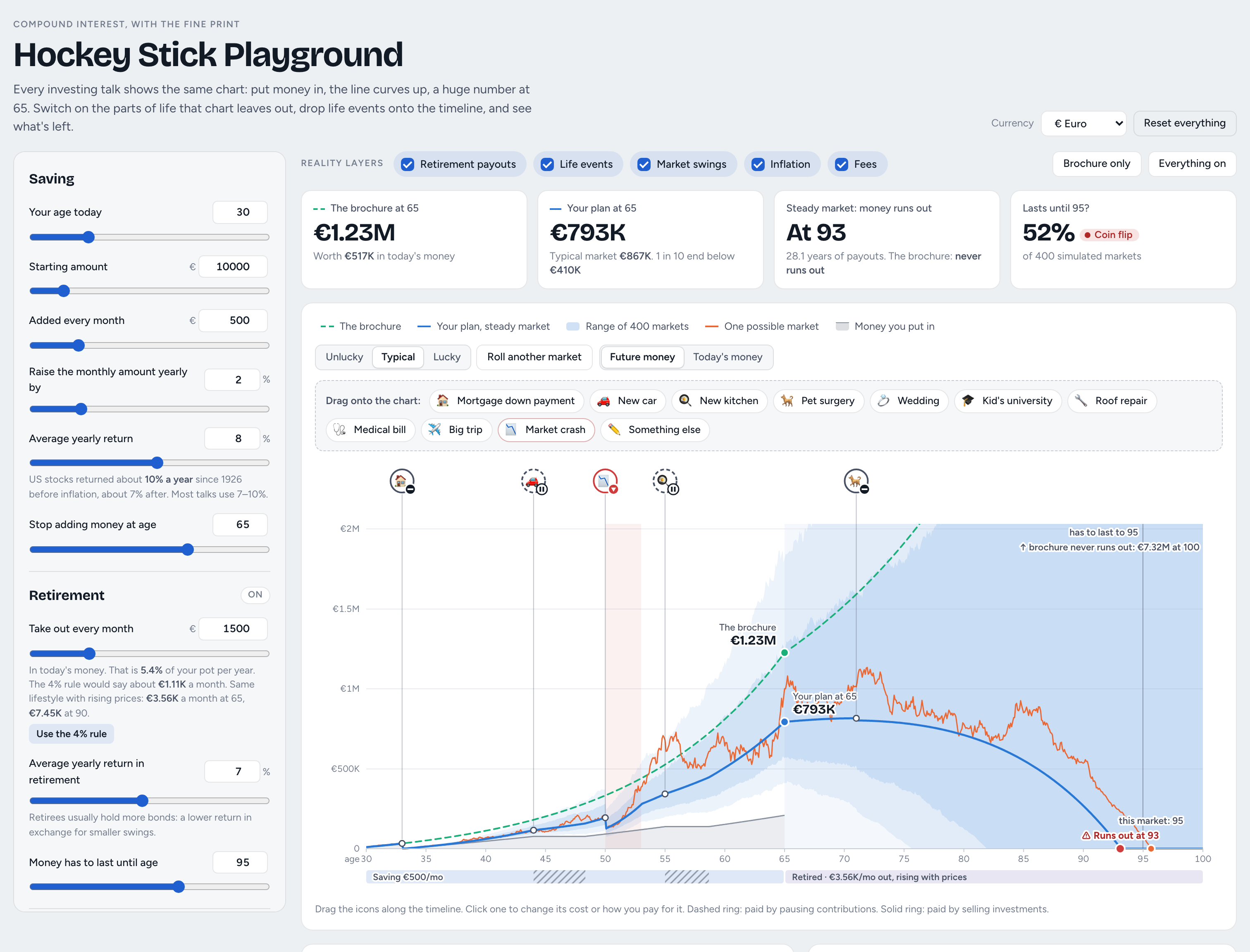Switch the Retirement ON toggle off

pos(255,595)
